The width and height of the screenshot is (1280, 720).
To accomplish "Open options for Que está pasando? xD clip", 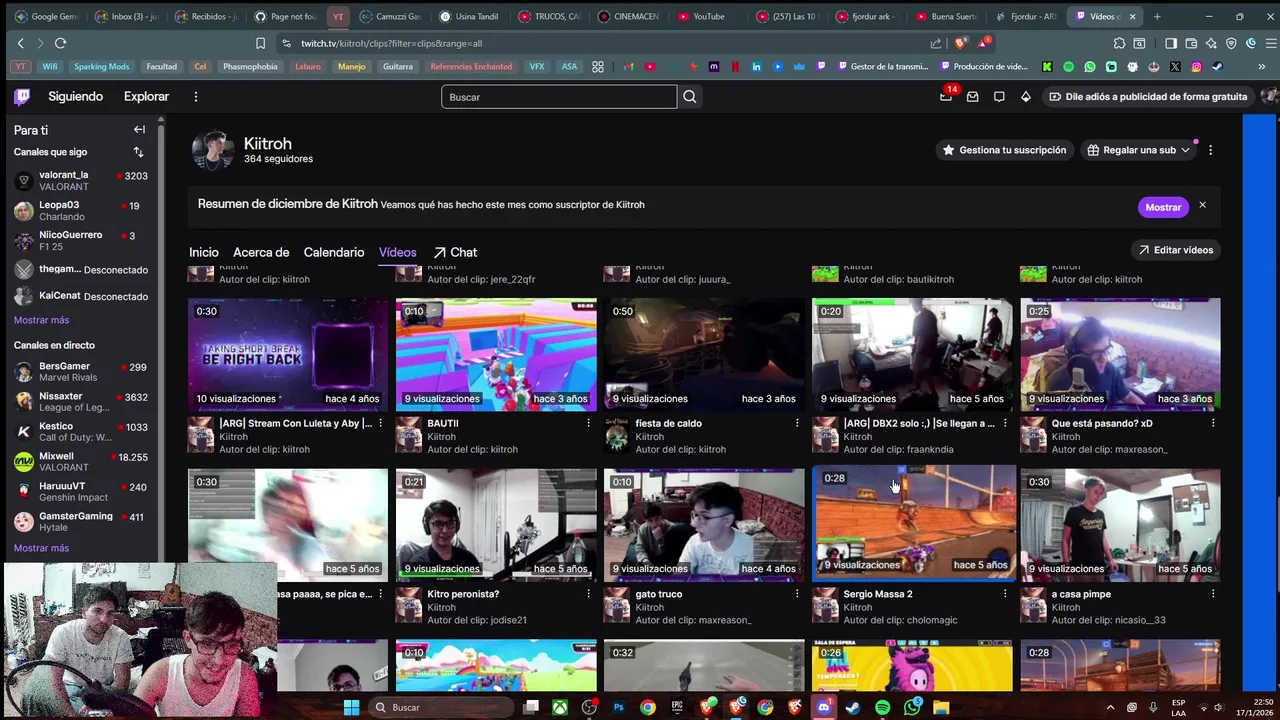I will tap(1212, 424).
